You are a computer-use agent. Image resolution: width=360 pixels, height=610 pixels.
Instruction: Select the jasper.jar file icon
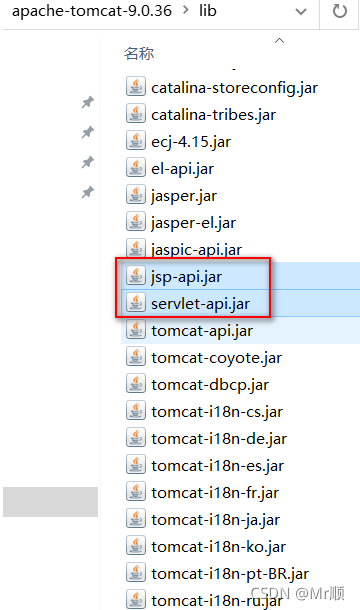point(136,195)
